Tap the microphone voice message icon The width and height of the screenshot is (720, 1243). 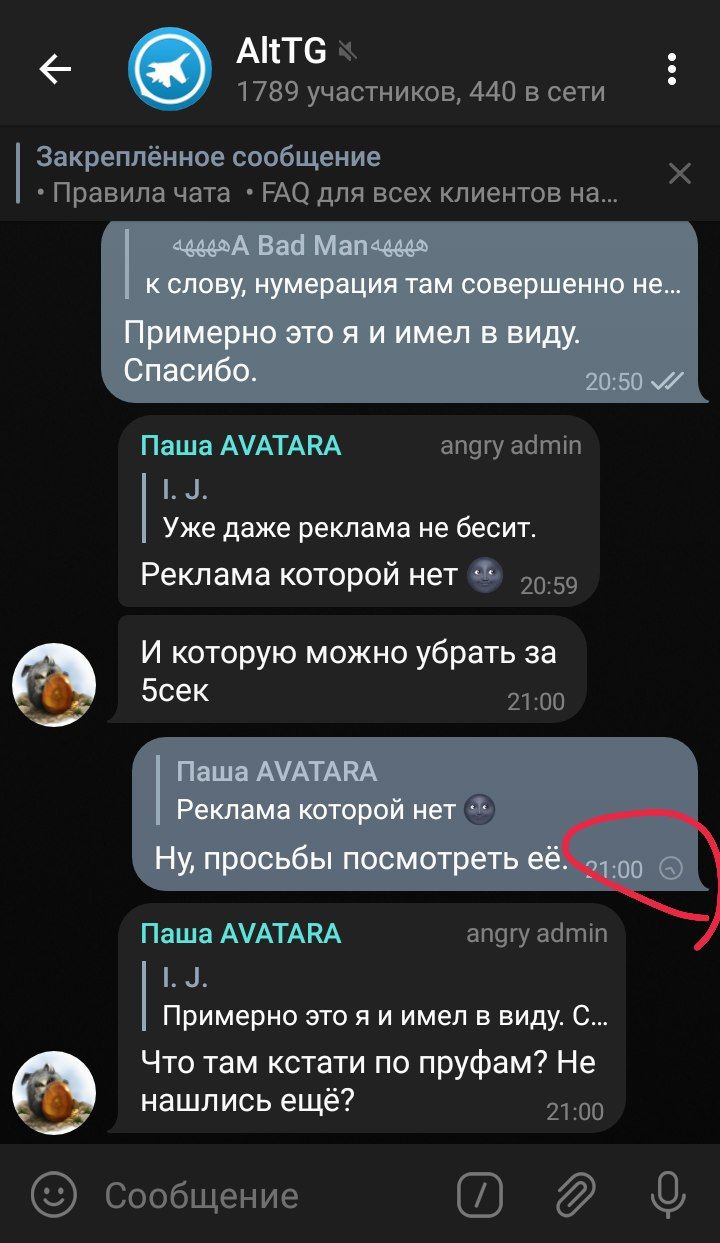click(668, 1194)
